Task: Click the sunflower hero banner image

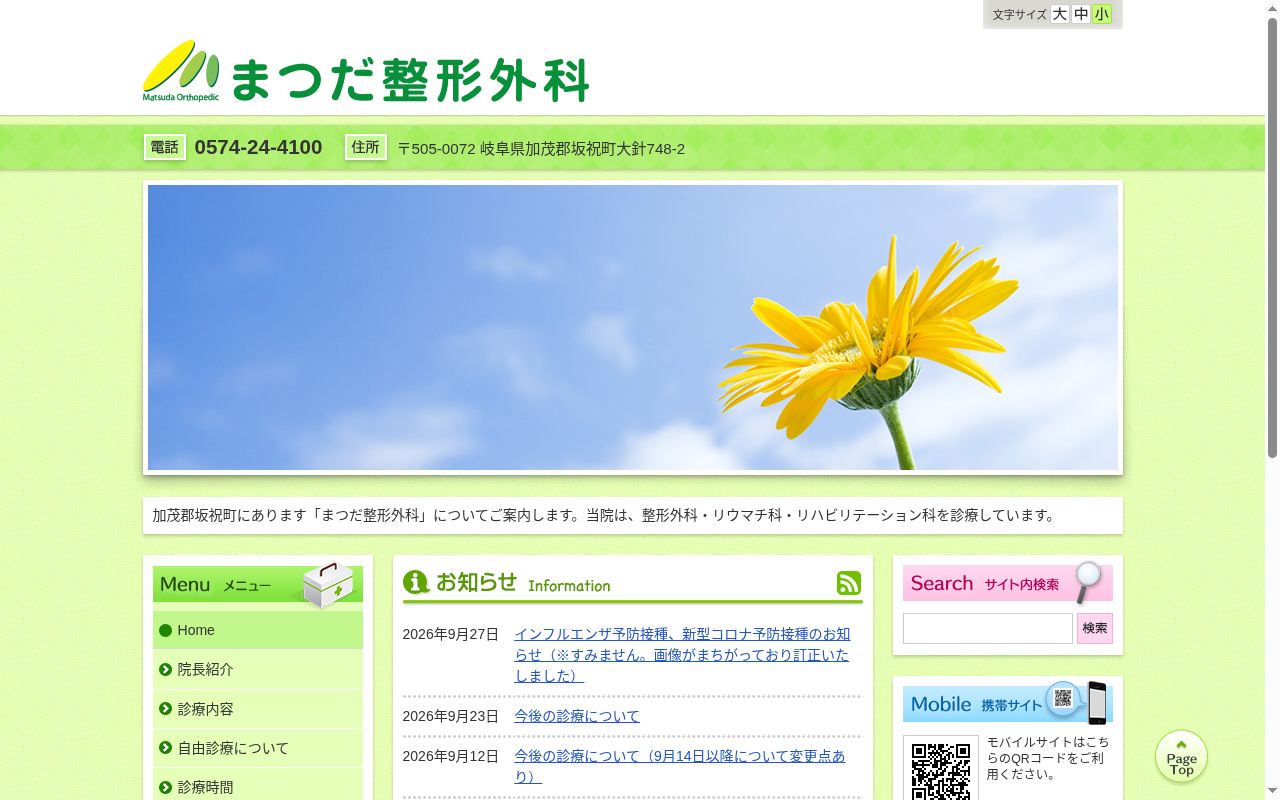Action: pyautogui.click(x=633, y=327)
